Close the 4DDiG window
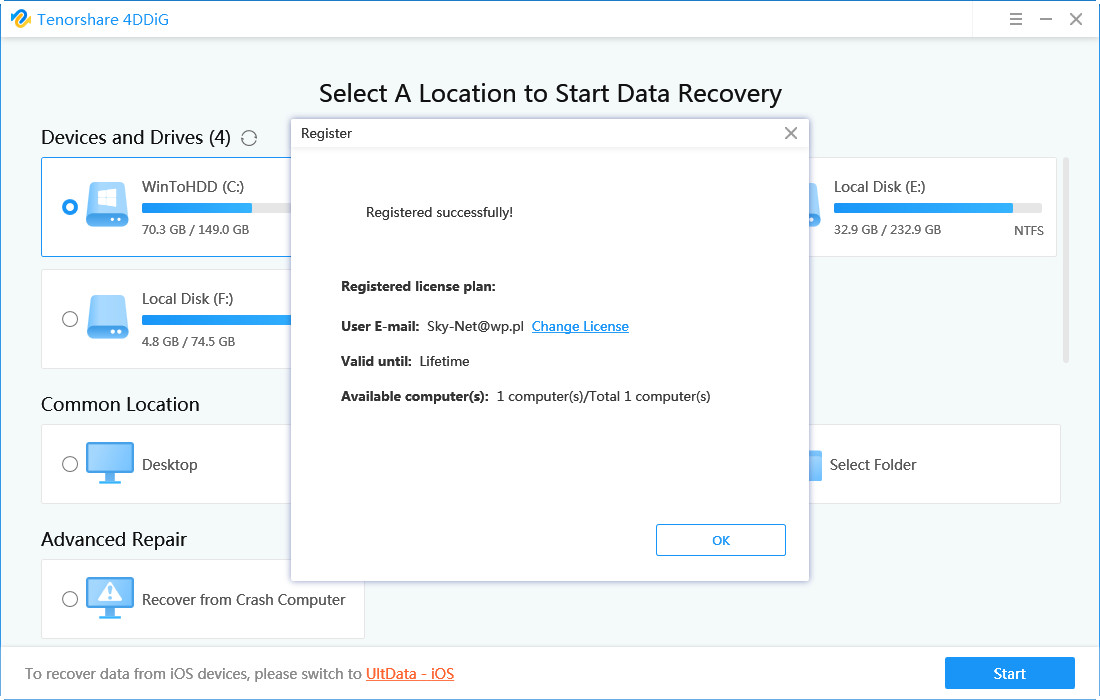Image resolution: width=1100 pixels, height=700 pixels. 1075,19
